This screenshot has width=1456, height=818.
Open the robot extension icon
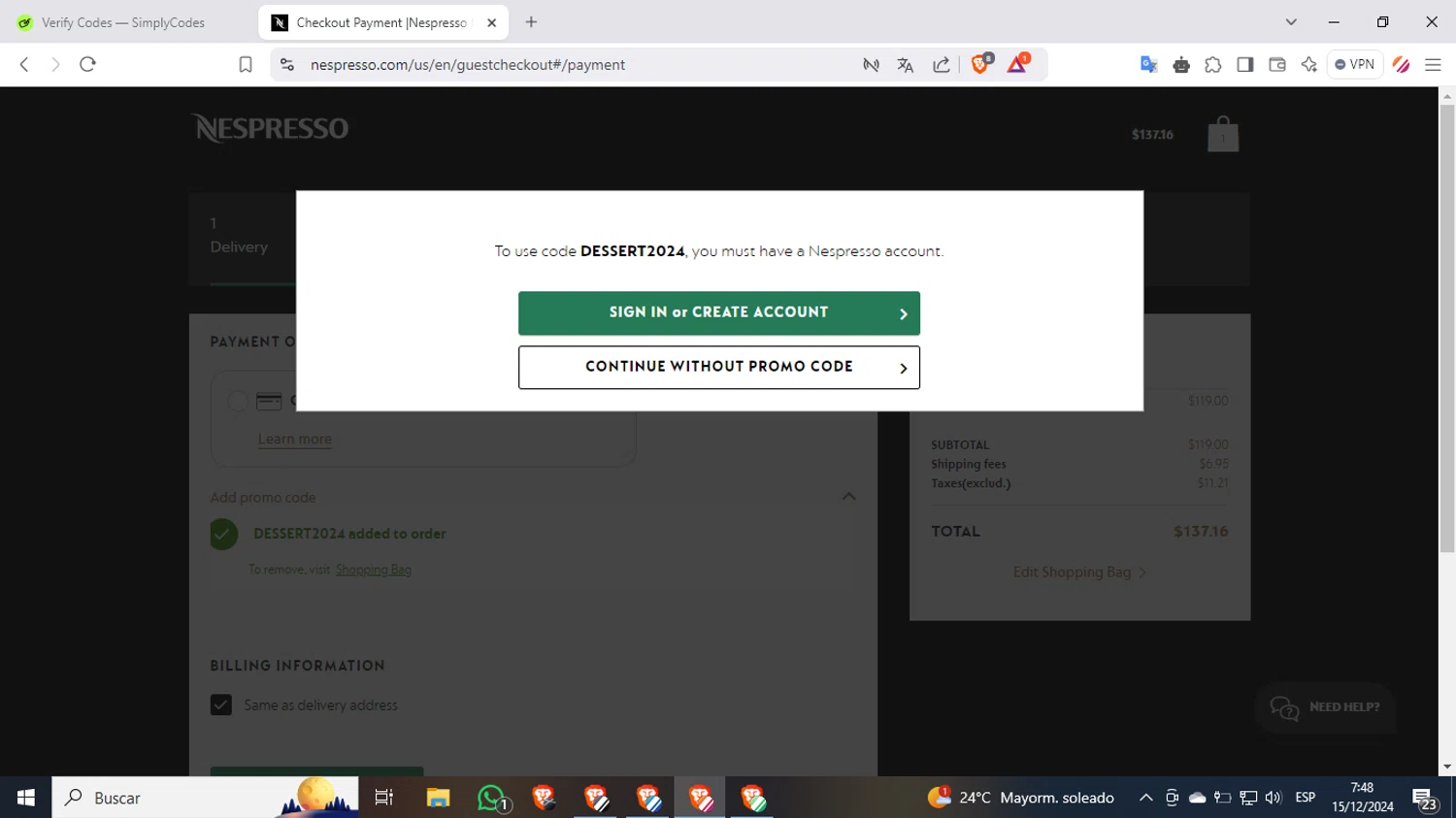[1181, 65]
